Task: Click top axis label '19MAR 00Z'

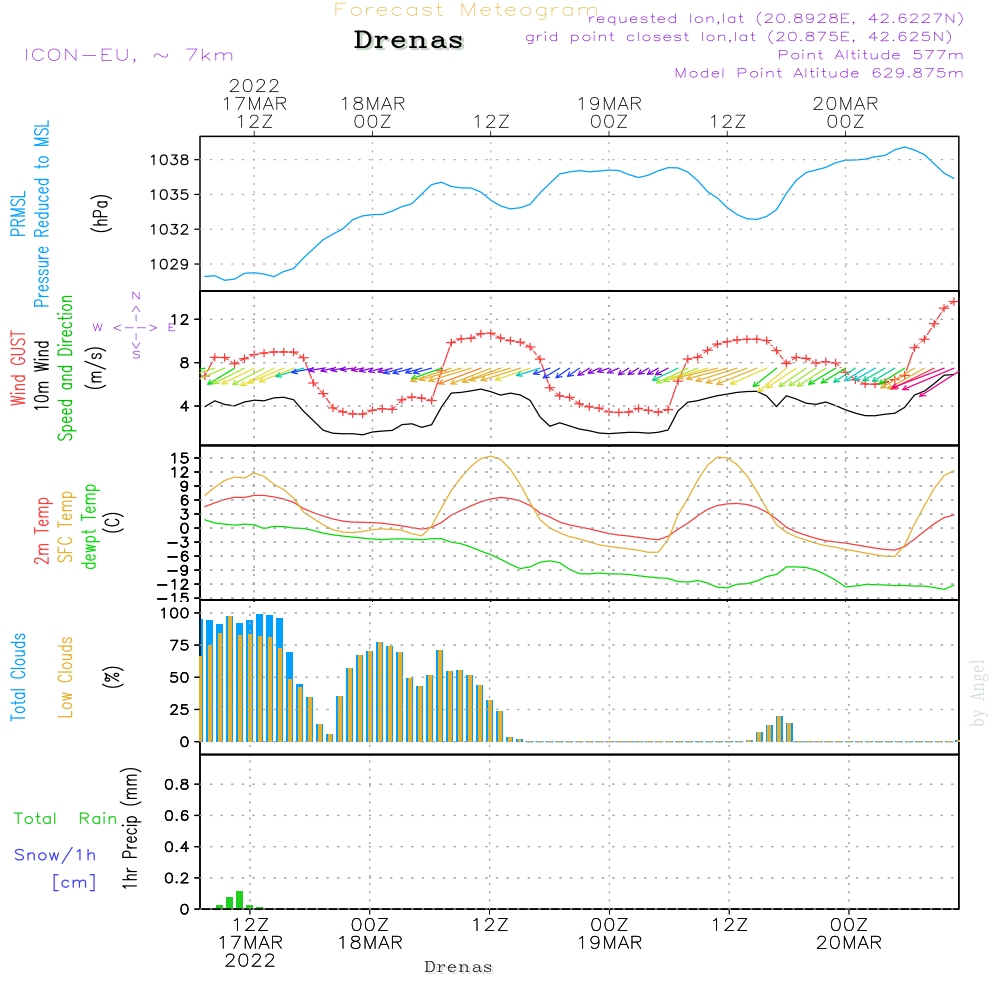Action: click(609, 113)
